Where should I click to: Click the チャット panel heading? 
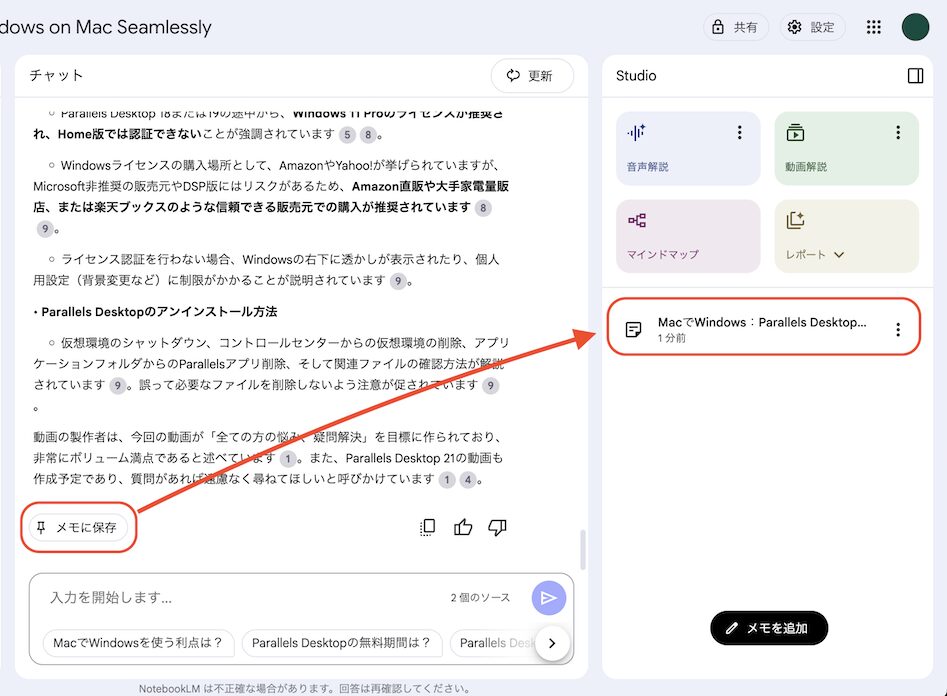[56, 76]
